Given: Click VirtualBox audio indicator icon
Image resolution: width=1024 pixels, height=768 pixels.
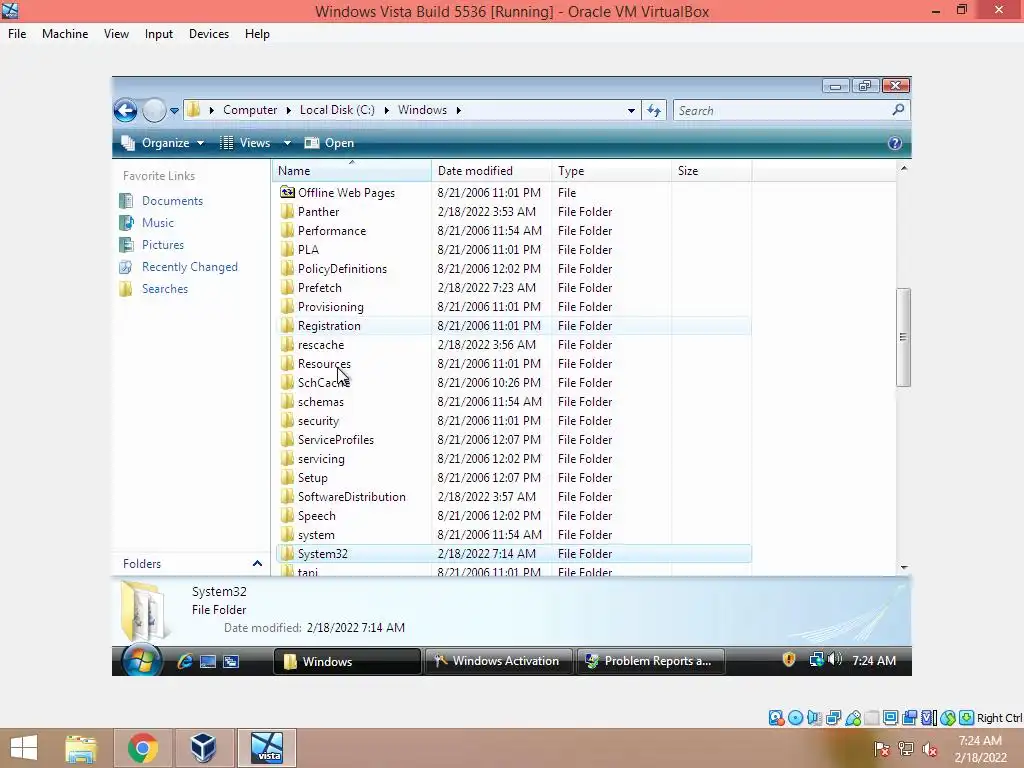Looking at the screenshot, I should tap(814, 718).
